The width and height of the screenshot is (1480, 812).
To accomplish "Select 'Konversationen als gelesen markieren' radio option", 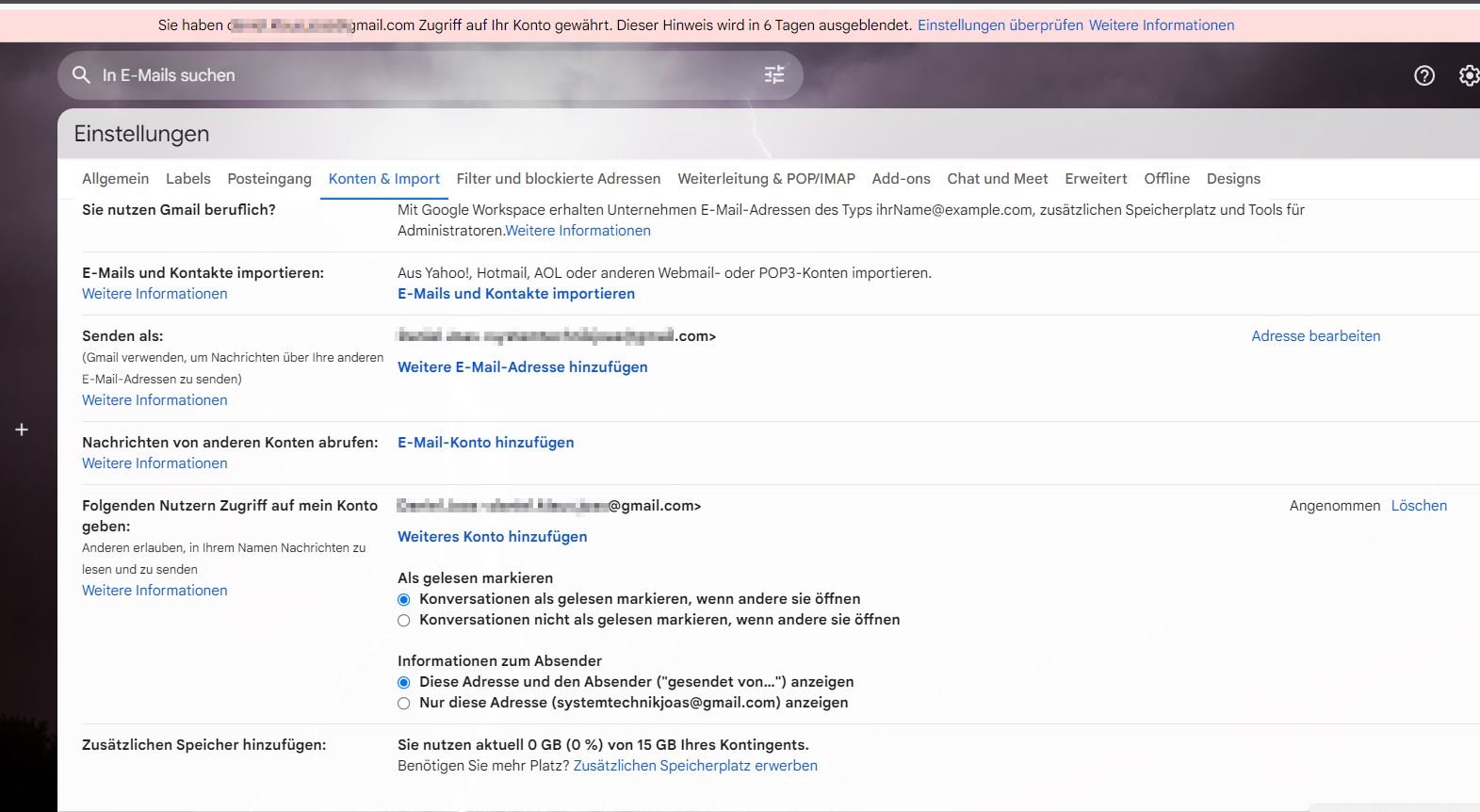I will click(404, 600).
